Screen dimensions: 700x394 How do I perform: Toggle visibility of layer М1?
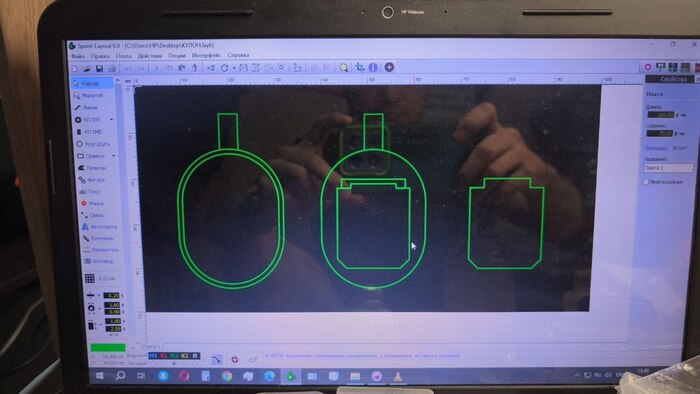coord(153,356)
